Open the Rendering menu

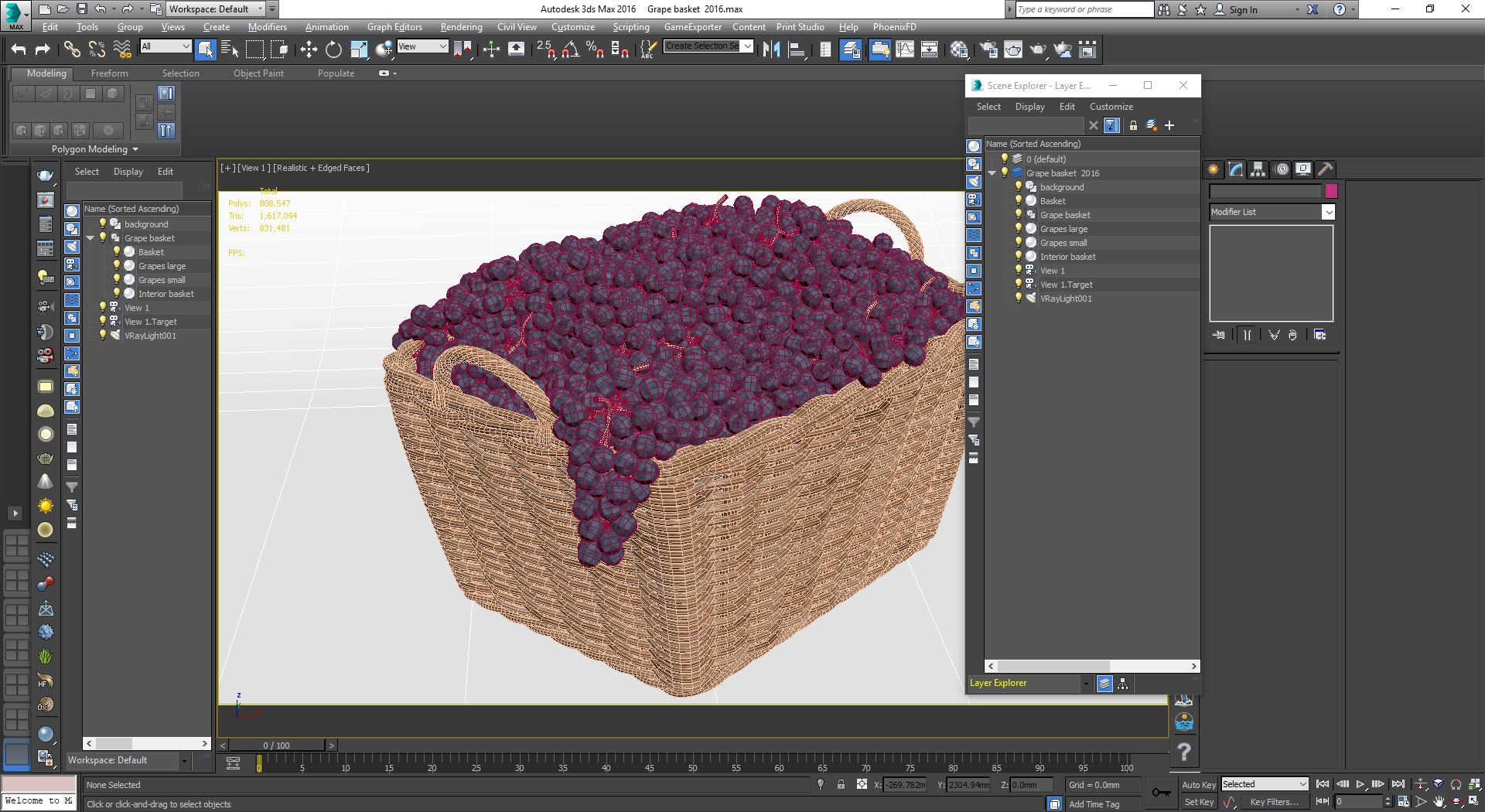coord(461,27)
